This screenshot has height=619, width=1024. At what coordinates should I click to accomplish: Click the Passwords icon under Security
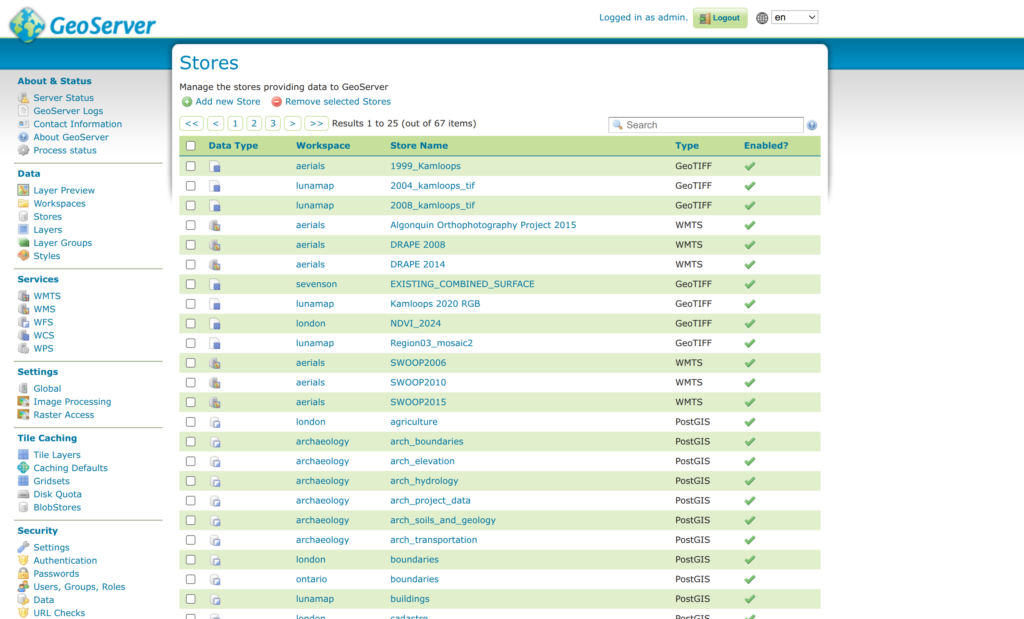tap(24, 574)
